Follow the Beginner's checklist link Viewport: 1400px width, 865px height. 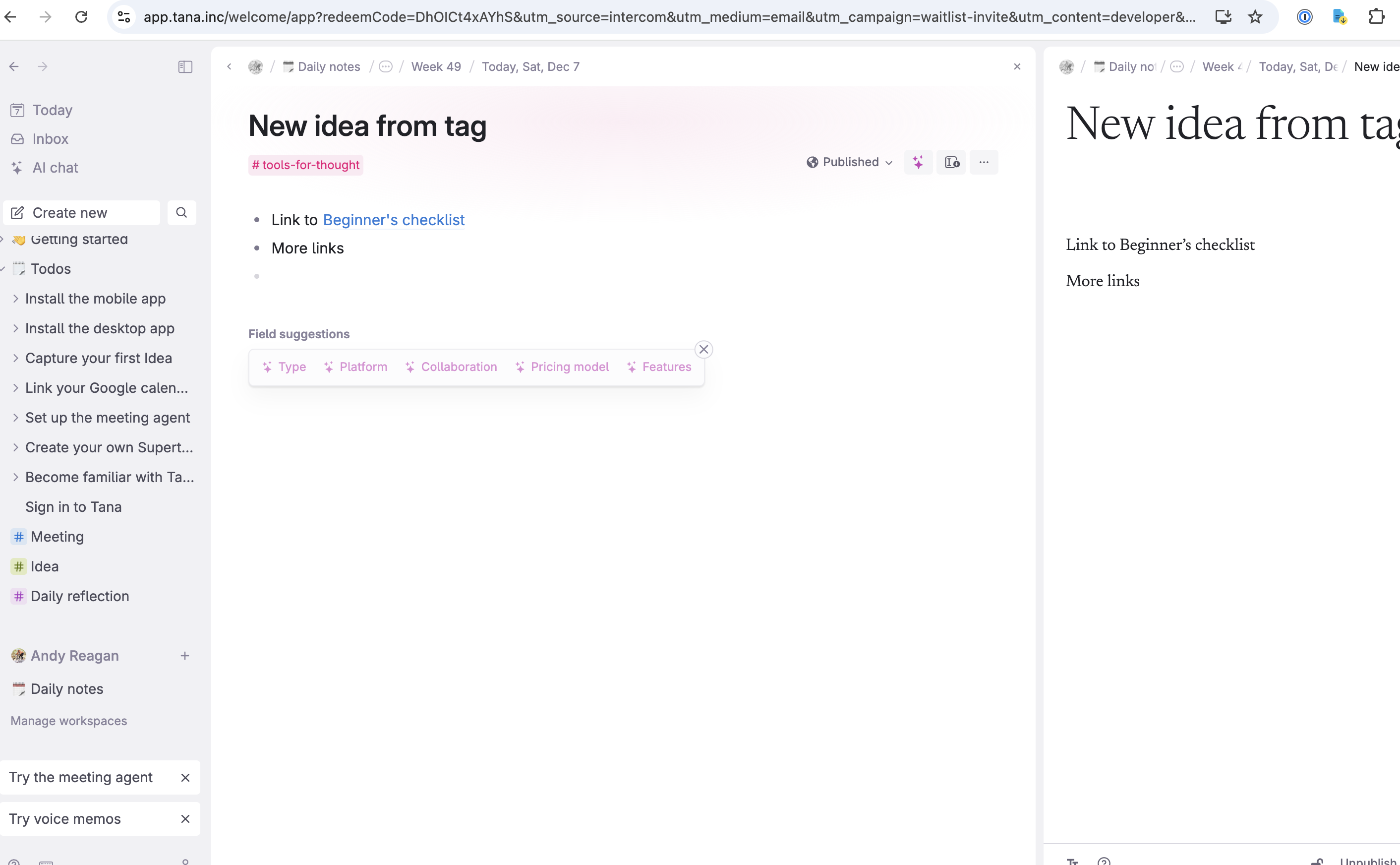pos(393,220)
